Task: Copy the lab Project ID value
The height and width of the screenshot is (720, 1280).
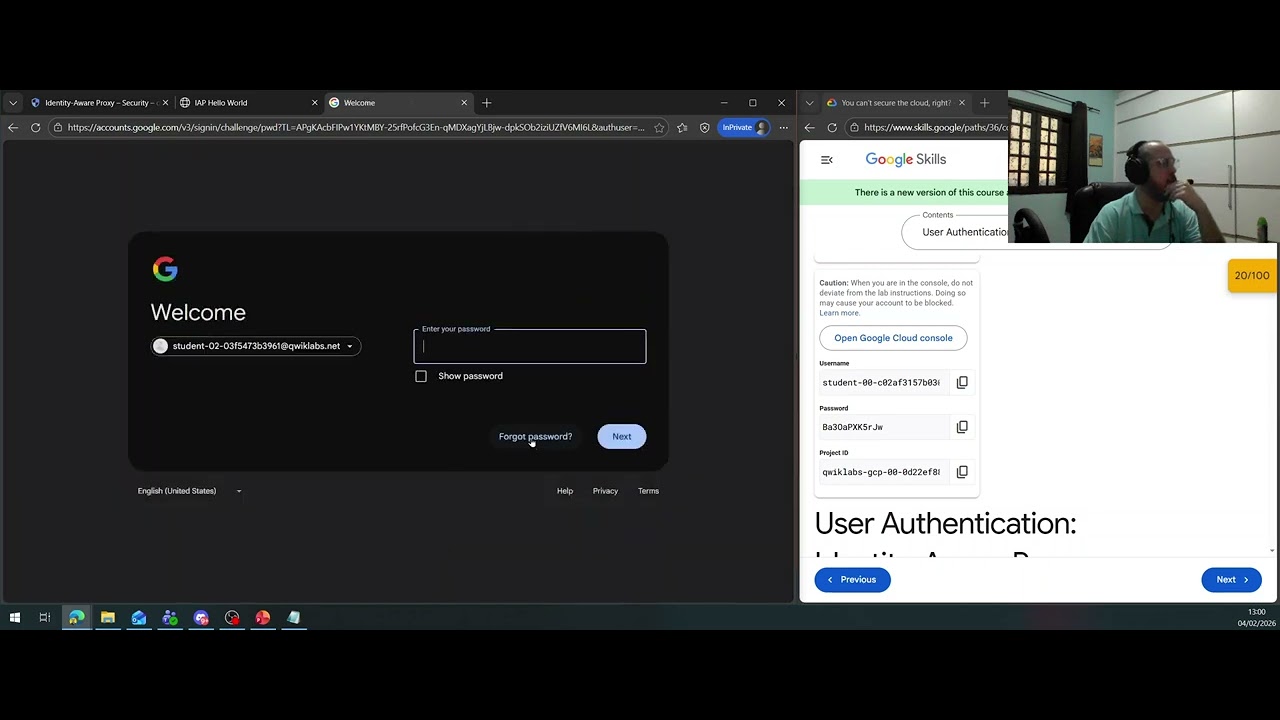Action: [962, 472]
